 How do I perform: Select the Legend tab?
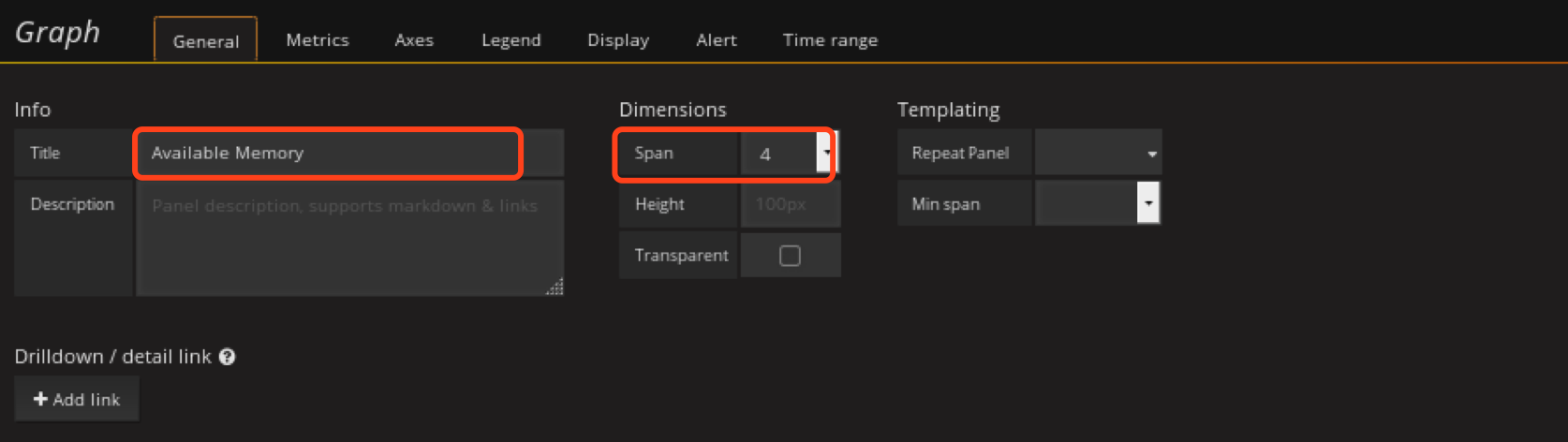[x=511, y=40]
